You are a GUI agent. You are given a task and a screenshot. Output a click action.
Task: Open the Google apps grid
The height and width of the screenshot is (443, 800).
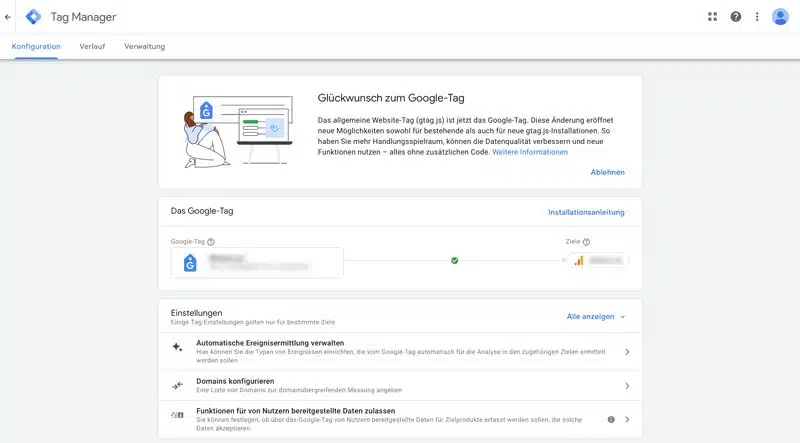pos(712,17)
